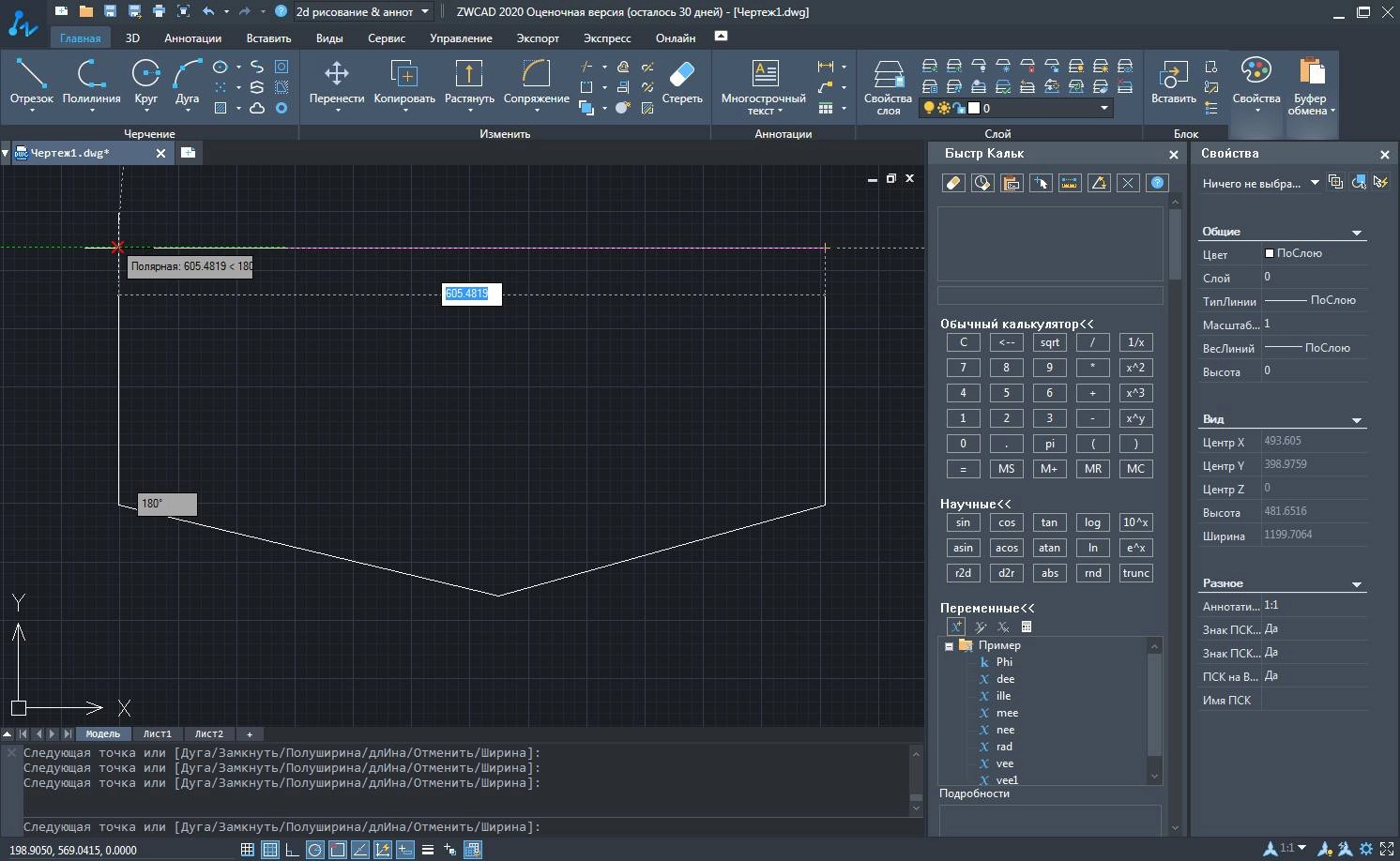This screenshot has height=861, width=1400.
Task: Click the Вставить block insert icon
Action: coord(1173,82)
